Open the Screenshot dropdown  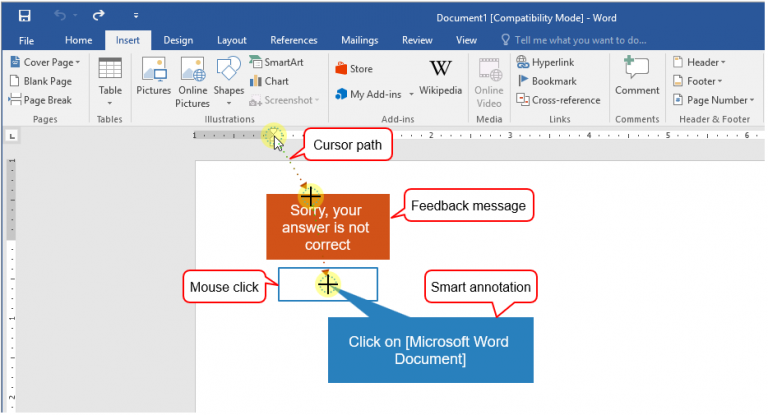(x=284, y=100)
